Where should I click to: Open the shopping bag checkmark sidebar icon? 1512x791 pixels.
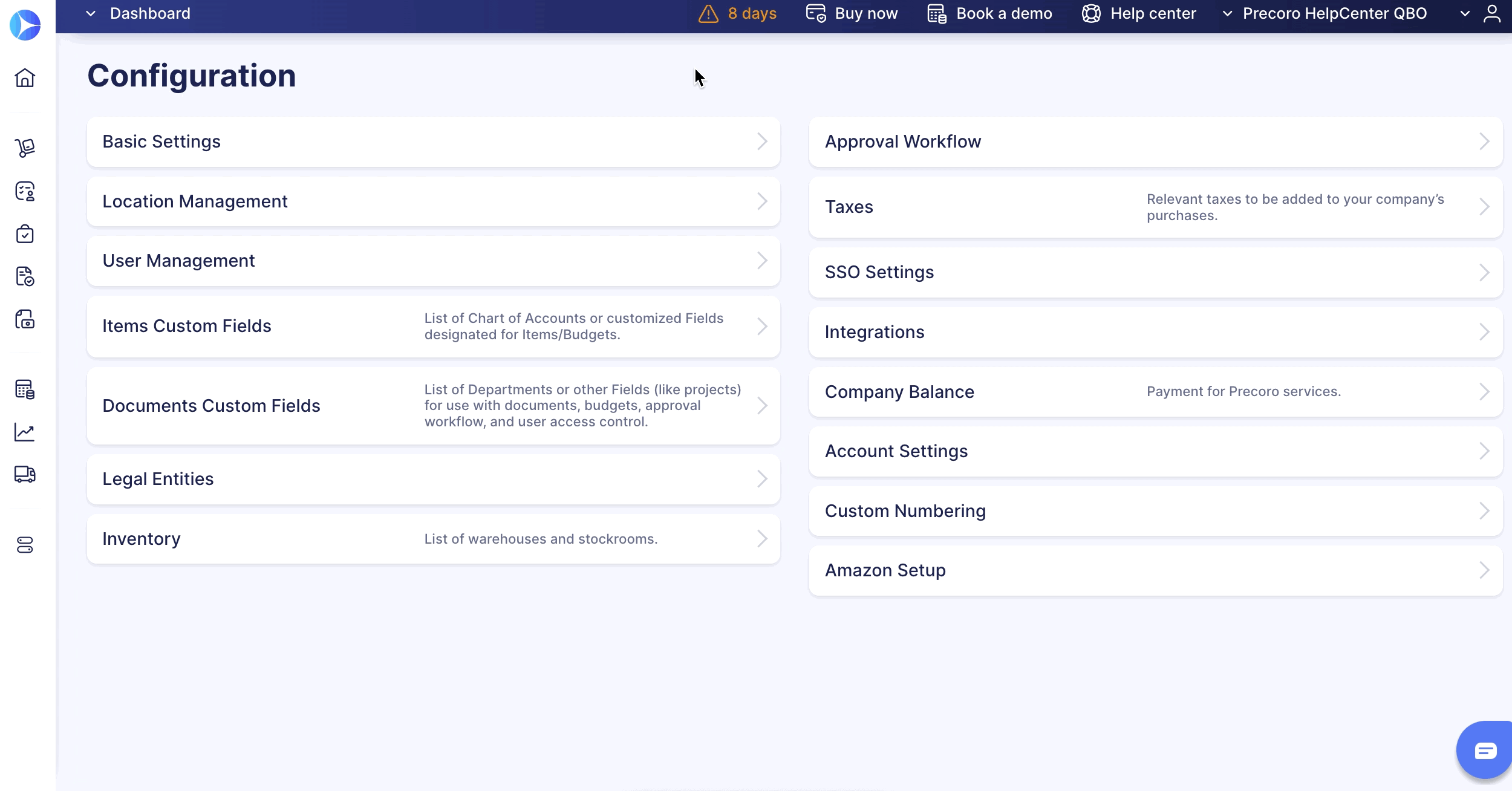(25, 234)
